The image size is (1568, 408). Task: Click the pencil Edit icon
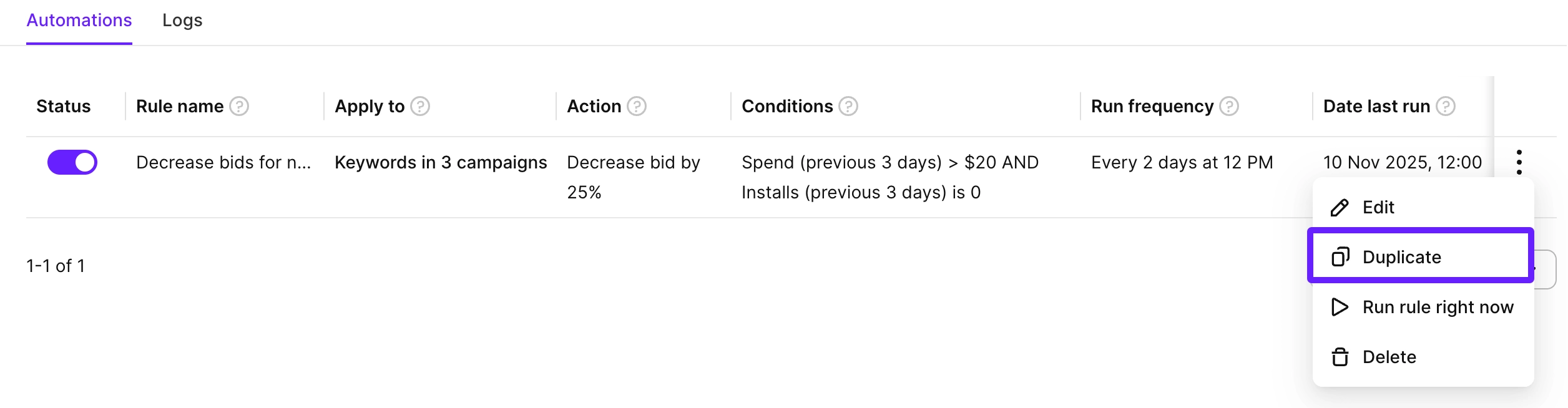[x=1340, y=207]
